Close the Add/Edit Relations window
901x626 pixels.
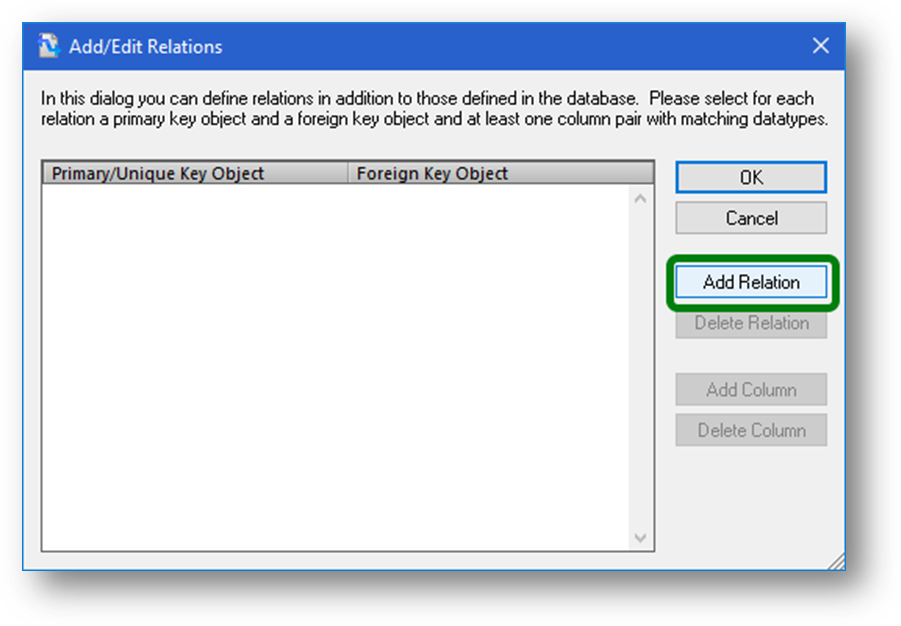pyautogui.click(x=821, y=45)
